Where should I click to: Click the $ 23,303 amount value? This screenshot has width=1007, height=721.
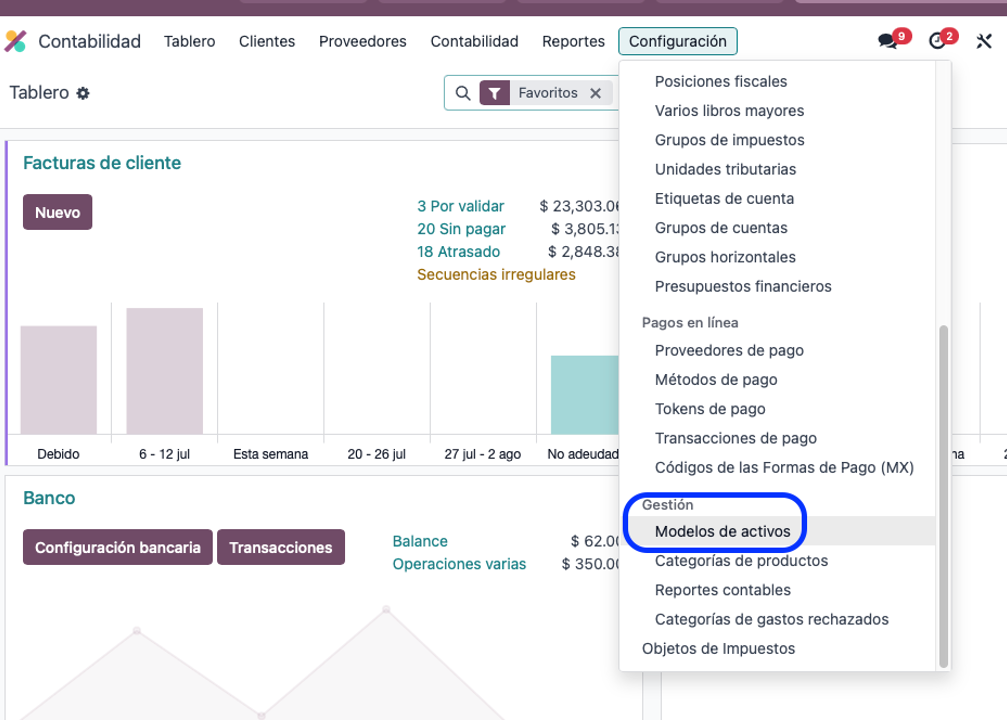pyautogui.click(x=579, y=206)
